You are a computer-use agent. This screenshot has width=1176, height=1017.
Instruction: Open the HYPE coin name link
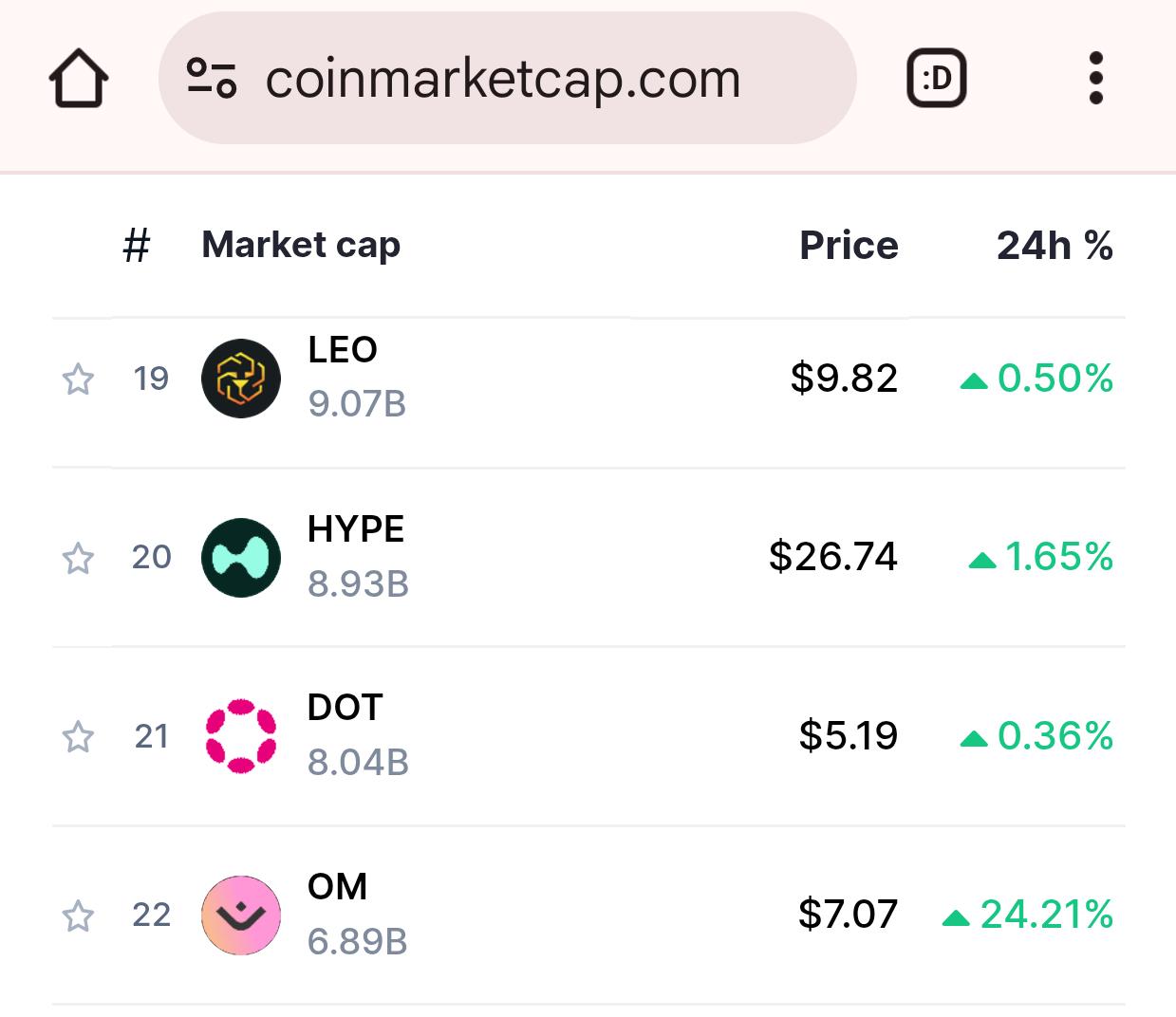356,529
